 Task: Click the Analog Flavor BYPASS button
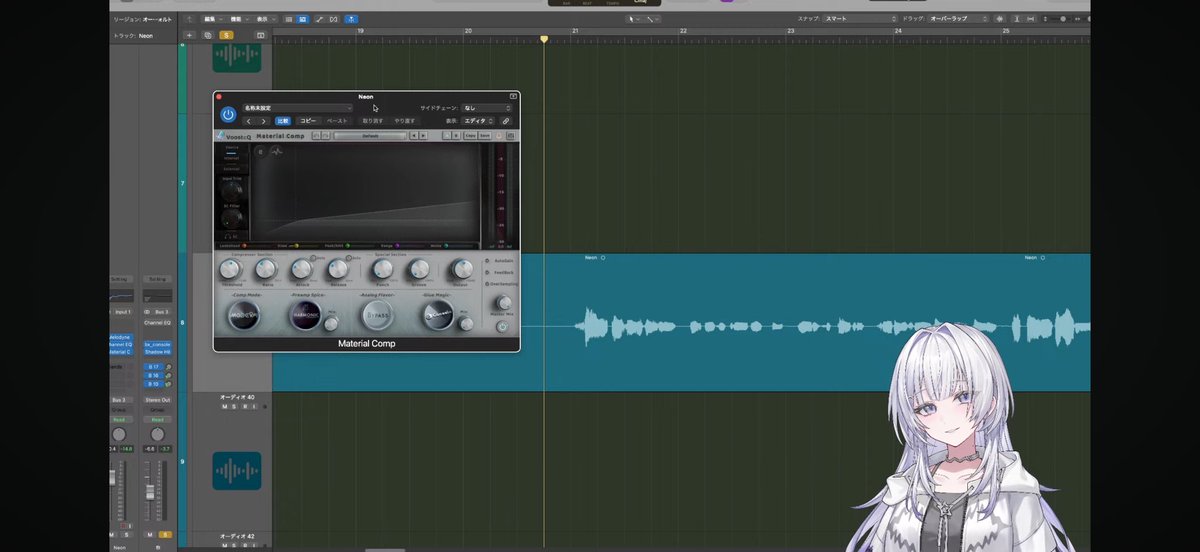click(377, 315)
